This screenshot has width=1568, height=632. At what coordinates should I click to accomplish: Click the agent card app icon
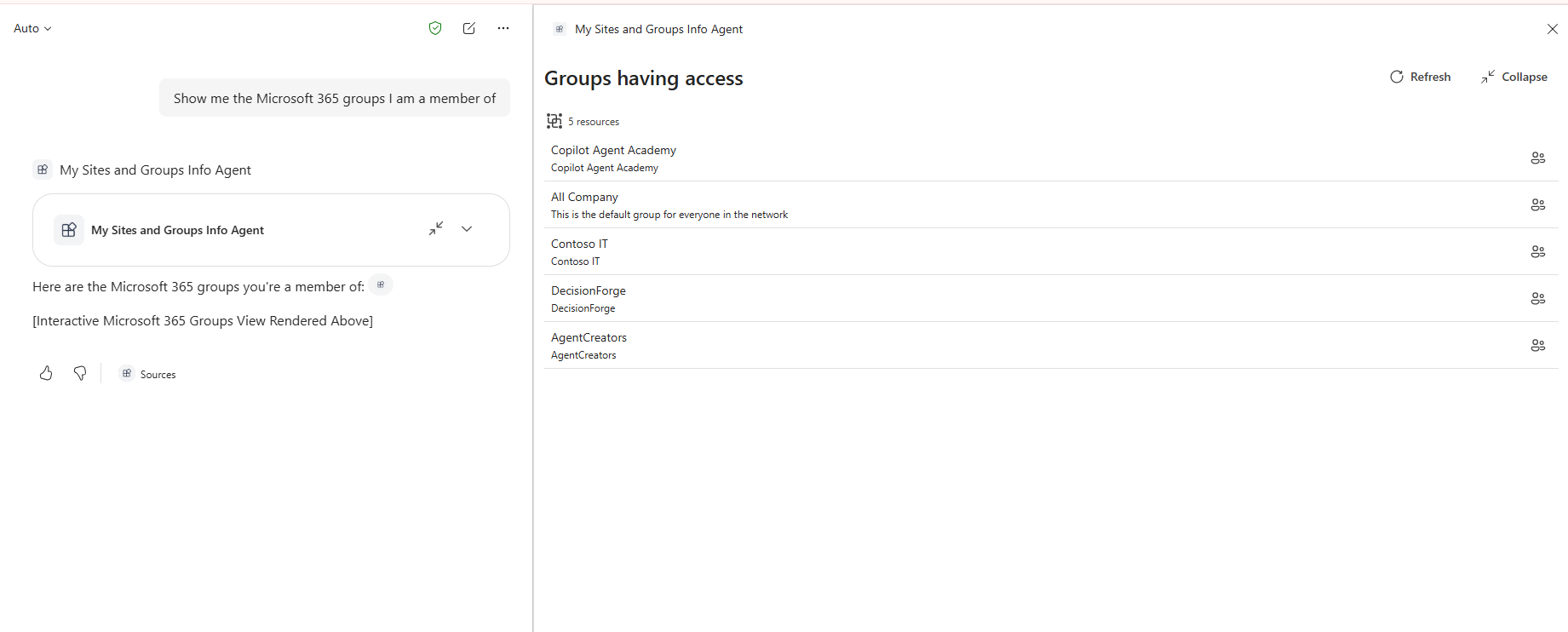(69, 230)
